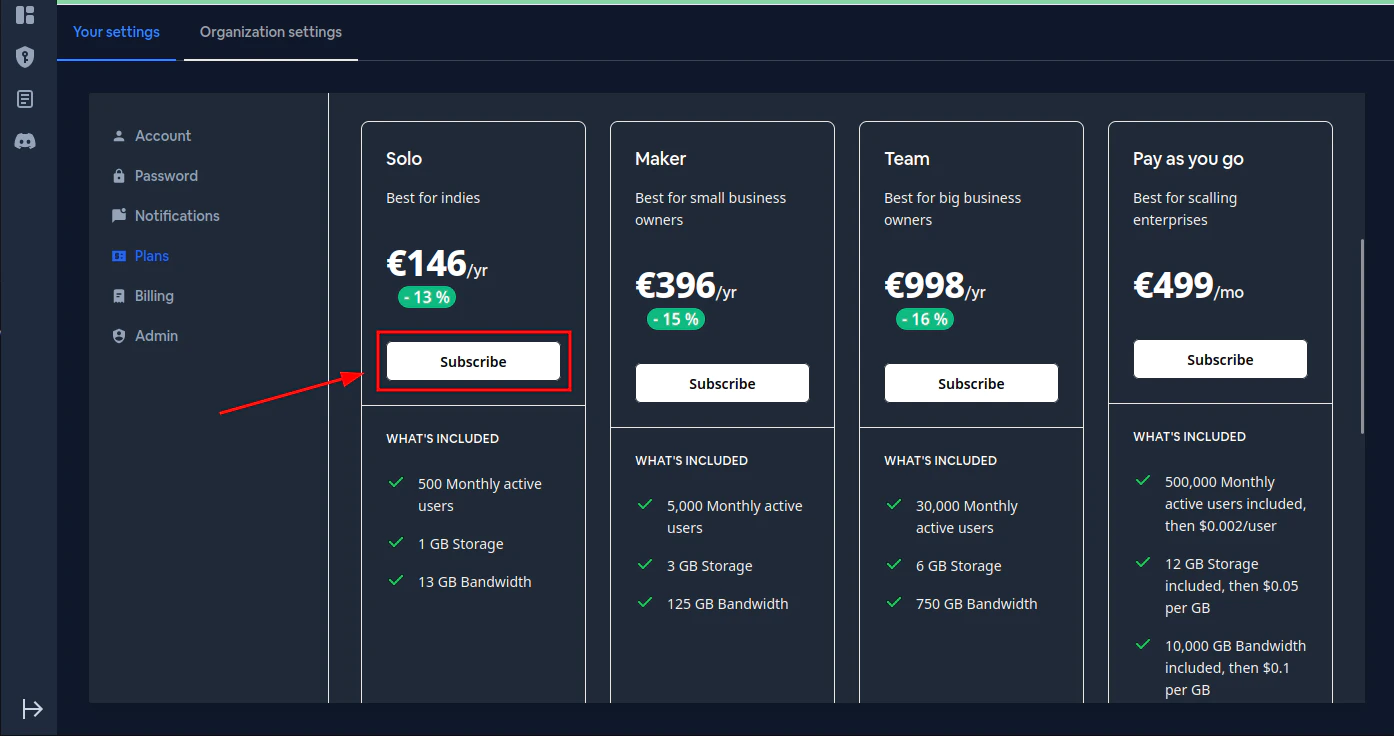Click the Admin shield icon
Viewport: 1394px width, 736px height.
click(x=119, y=336)
